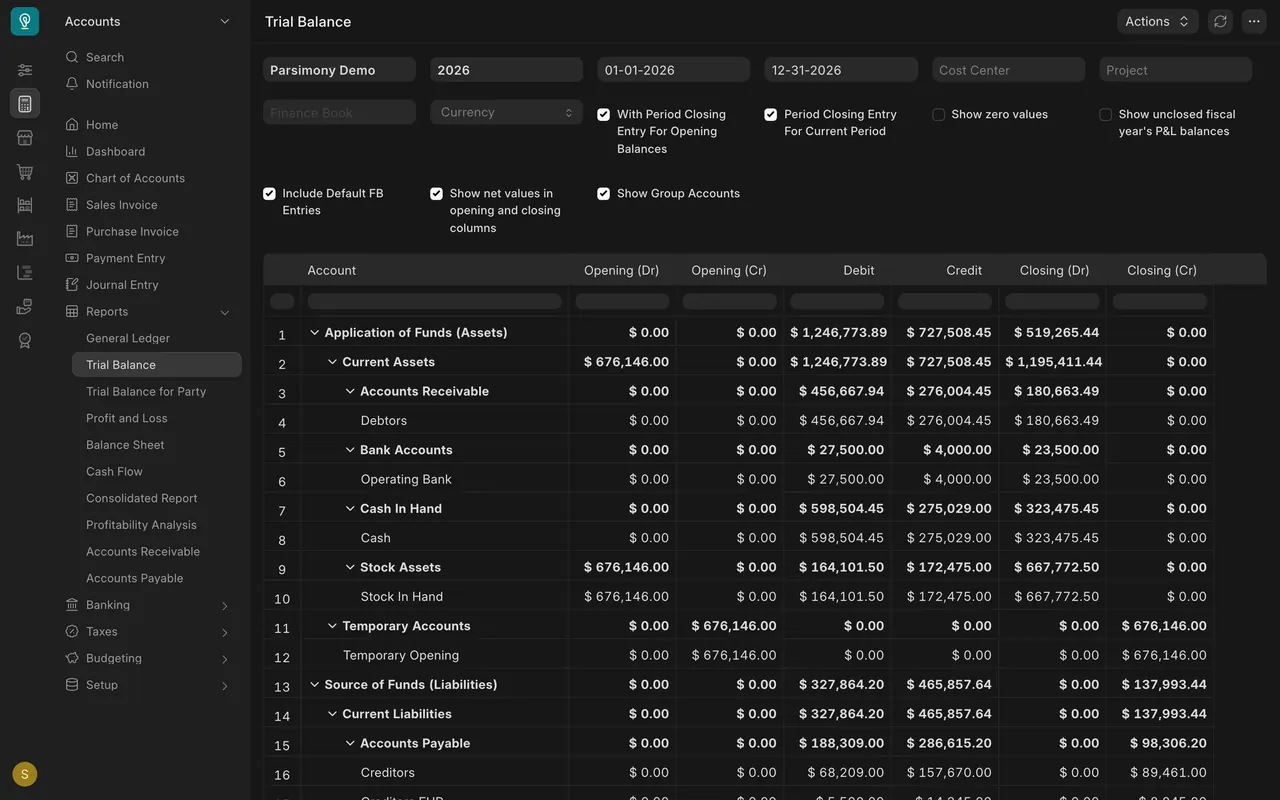The height and width of the screenshot is (800, 1280).
Task: Go to Purchase Invoice in sidebar
Action: click(x=132, y=231)
